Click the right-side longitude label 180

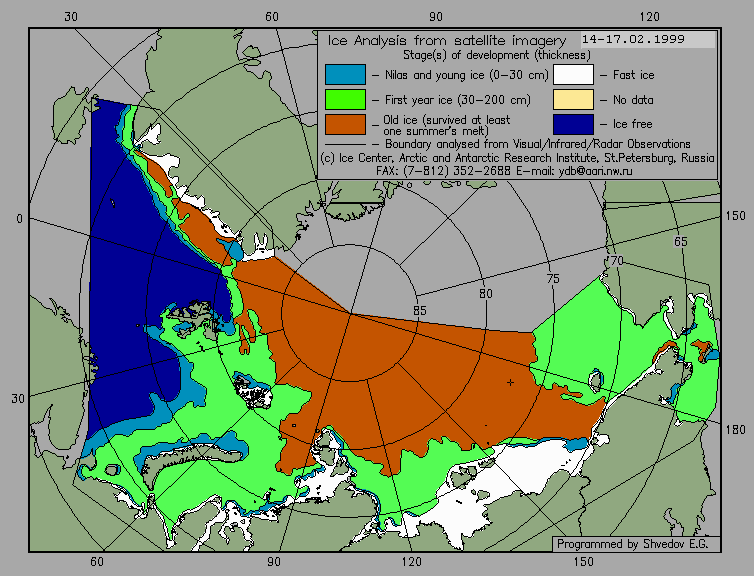pyautogui.click(x=736, y=429)
